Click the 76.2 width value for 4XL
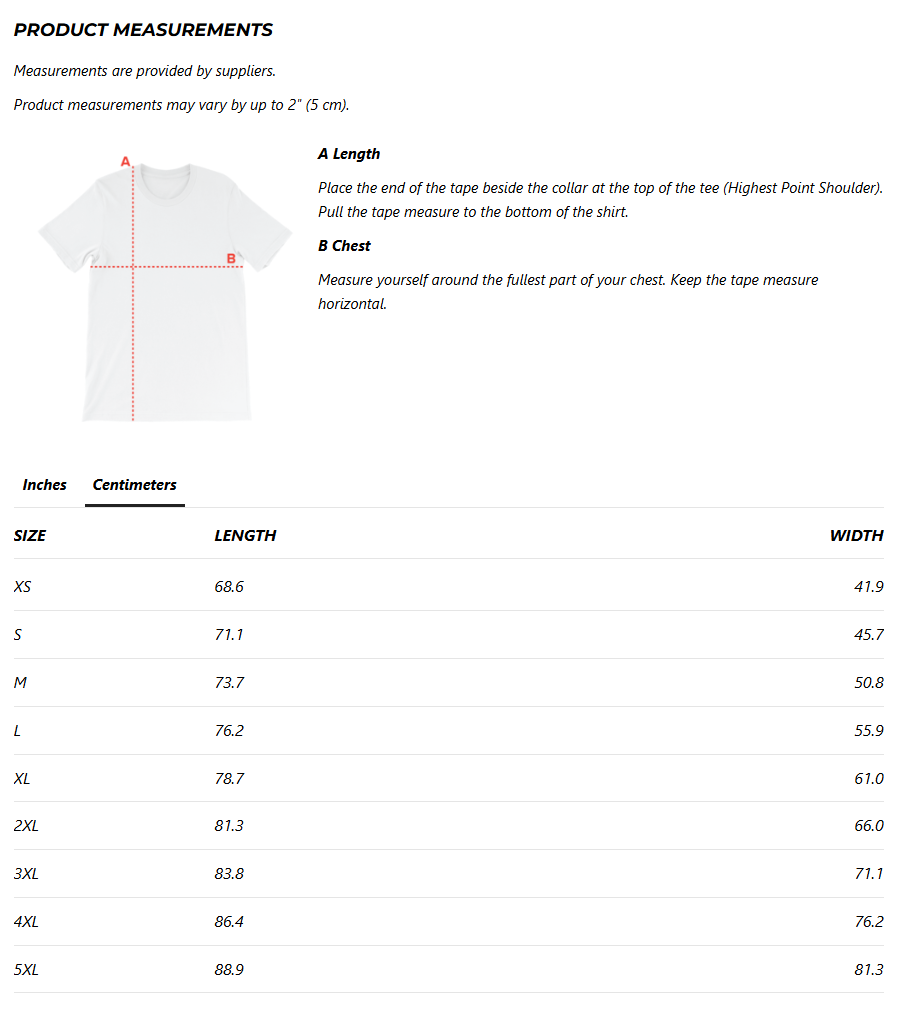Screen dimensions: 897x1014 [x=869, y=922]
